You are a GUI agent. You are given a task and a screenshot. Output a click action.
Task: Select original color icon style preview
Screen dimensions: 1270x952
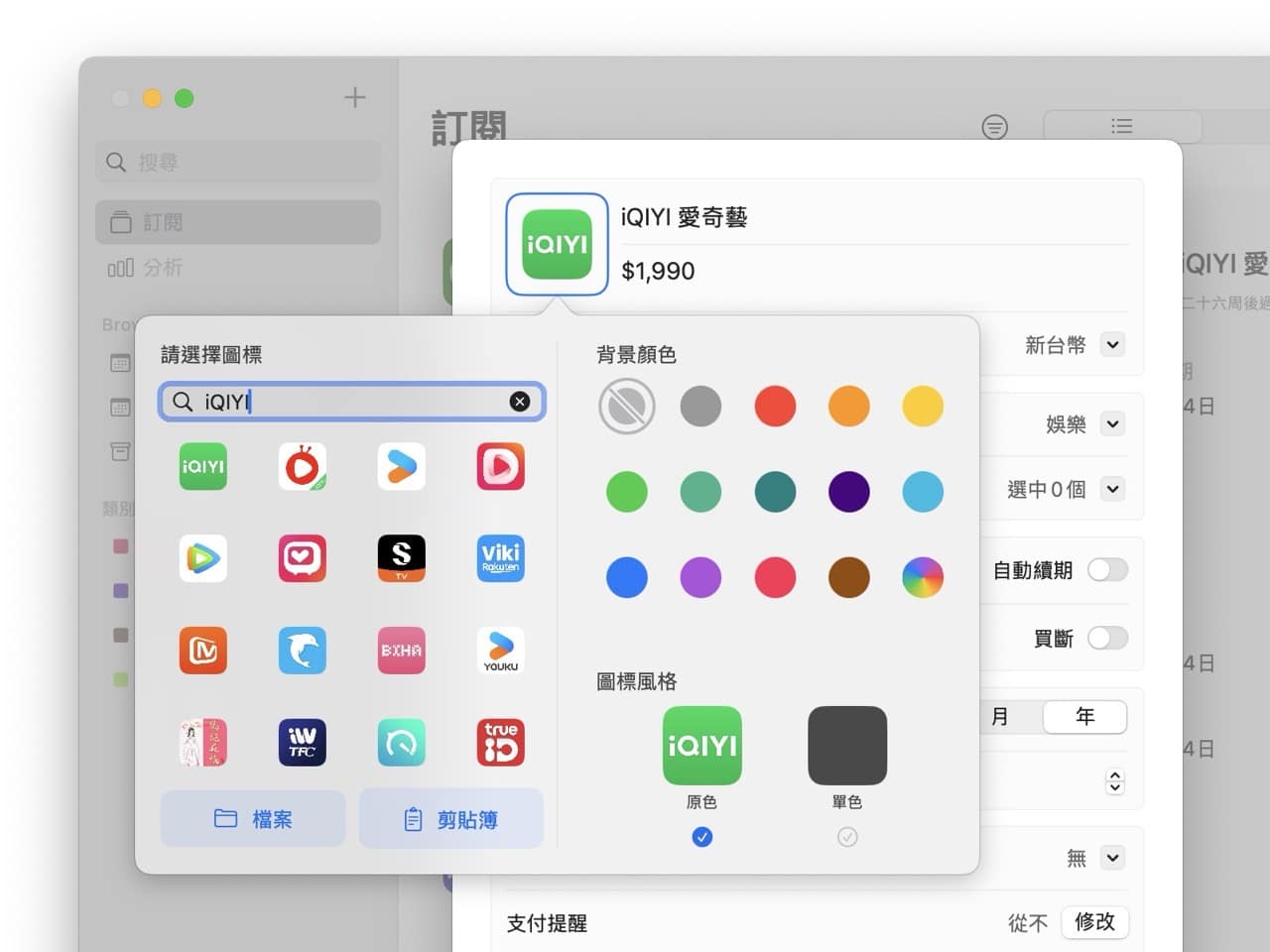click(x=701, y=746)
